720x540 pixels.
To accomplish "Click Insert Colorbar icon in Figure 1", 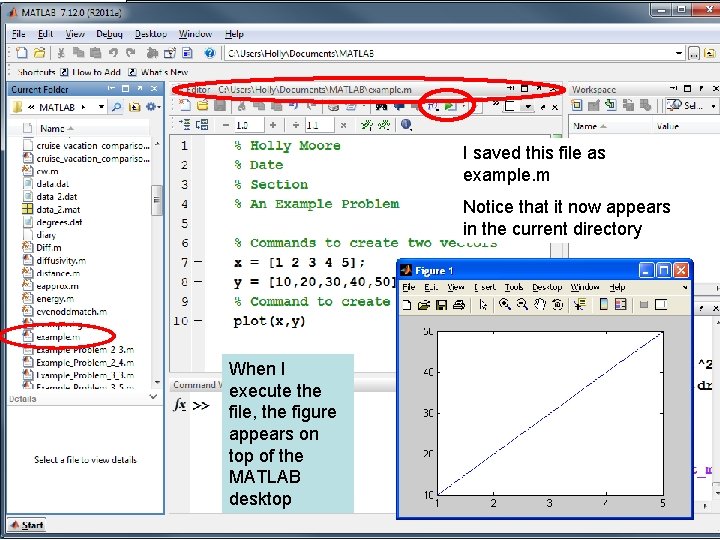I will [603, 304].
